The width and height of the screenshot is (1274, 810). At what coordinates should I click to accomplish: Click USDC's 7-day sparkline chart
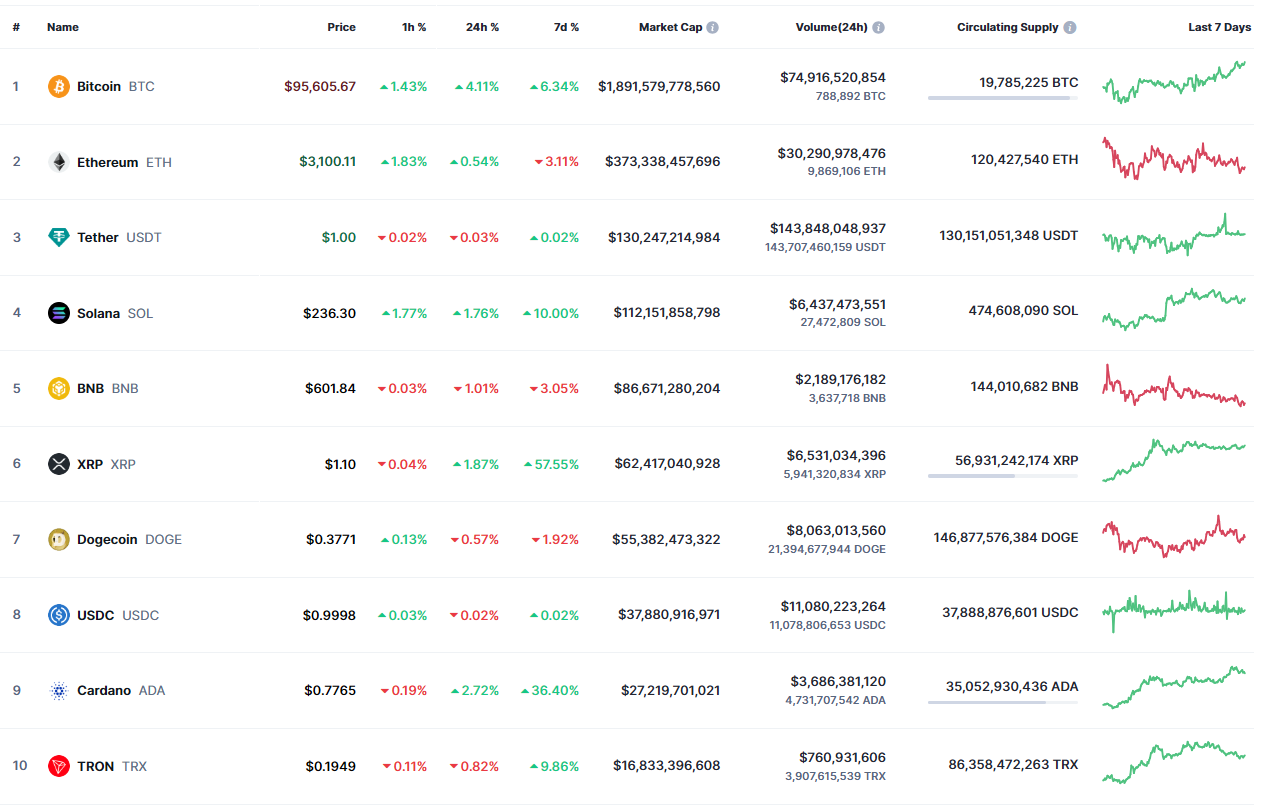pyautogui.click(x=1174, y=612)
